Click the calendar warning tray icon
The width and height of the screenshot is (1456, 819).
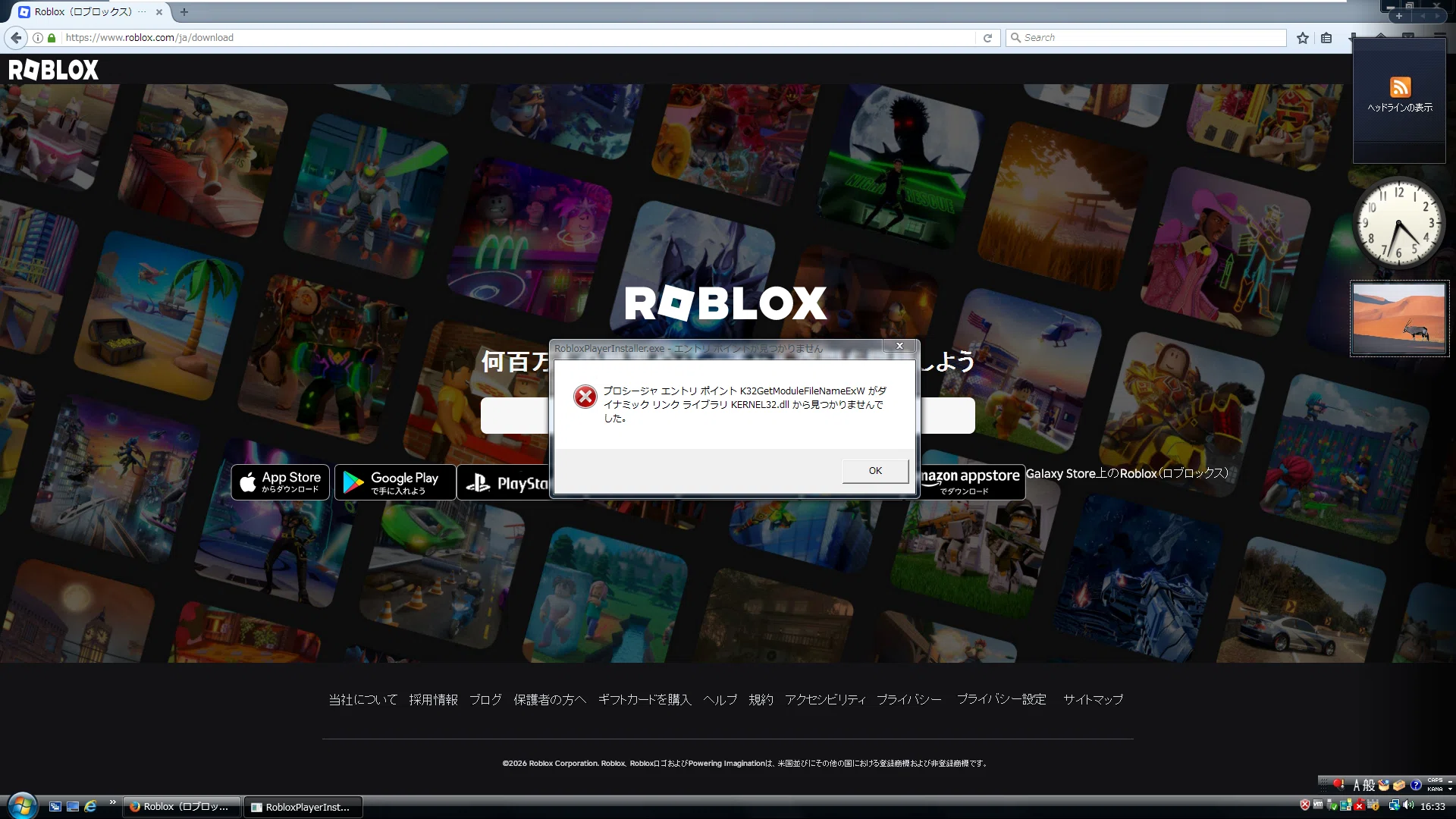tap(1373, 805)
